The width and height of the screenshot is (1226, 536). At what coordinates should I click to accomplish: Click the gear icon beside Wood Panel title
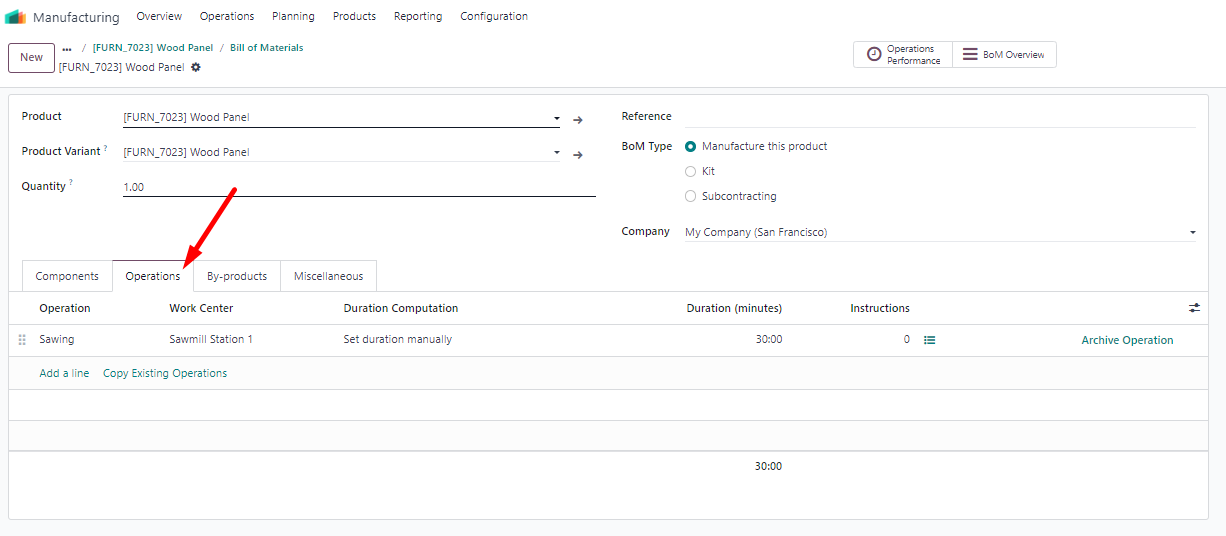tap(196, 67)
